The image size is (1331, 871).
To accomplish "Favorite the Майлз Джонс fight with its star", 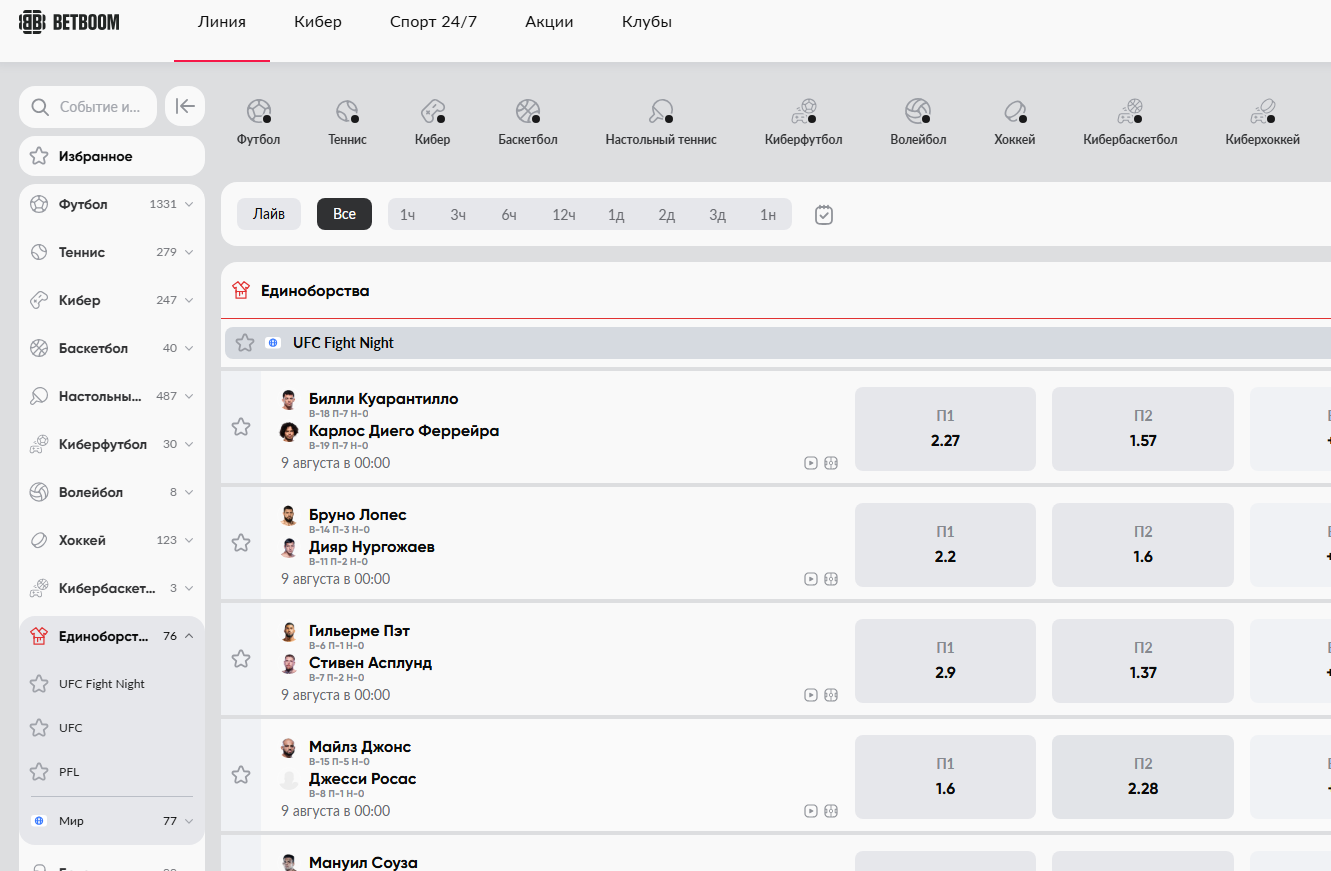I will pos(241,775).
